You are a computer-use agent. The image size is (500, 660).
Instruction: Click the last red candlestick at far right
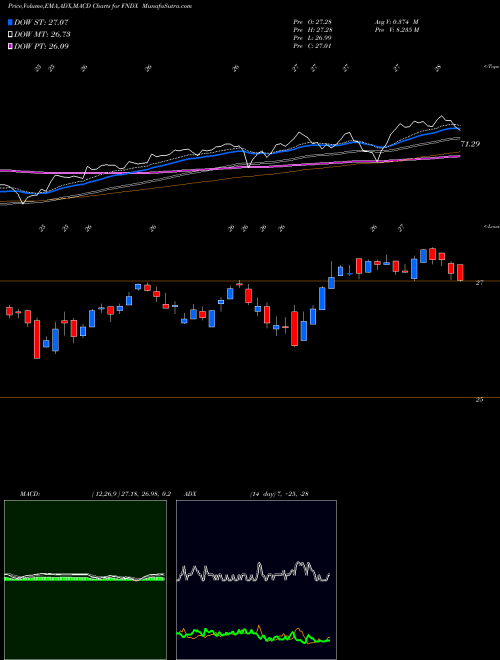pos(460,272)
